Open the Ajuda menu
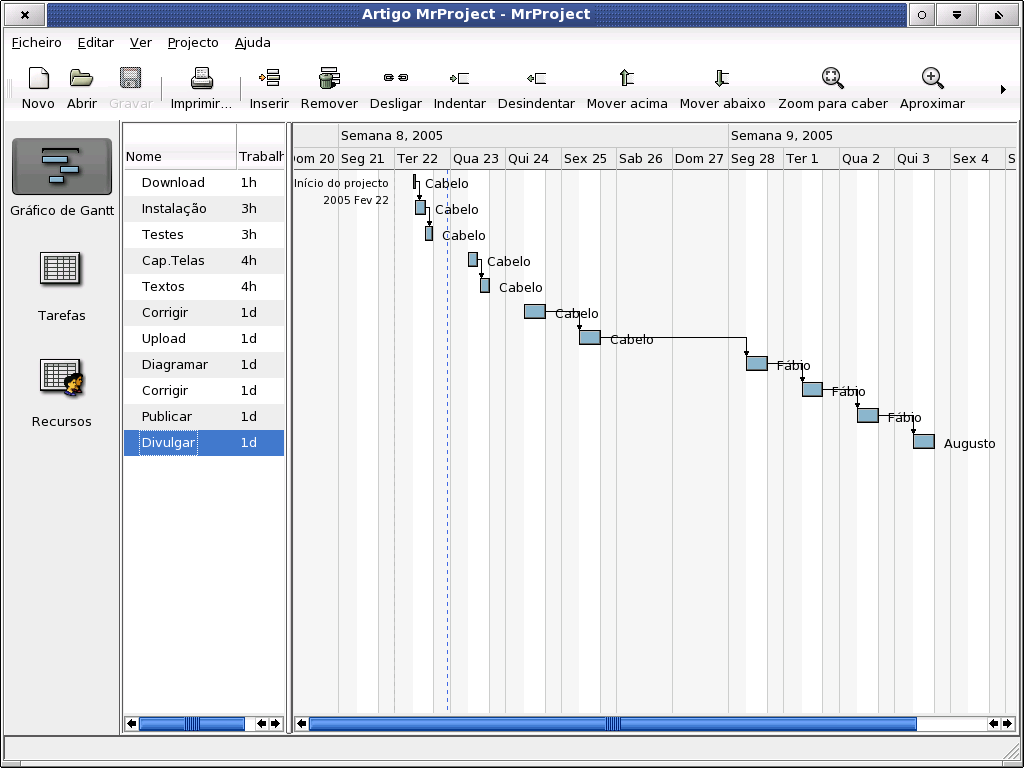This screenshot has width=1024, height=768. point(253,42)
